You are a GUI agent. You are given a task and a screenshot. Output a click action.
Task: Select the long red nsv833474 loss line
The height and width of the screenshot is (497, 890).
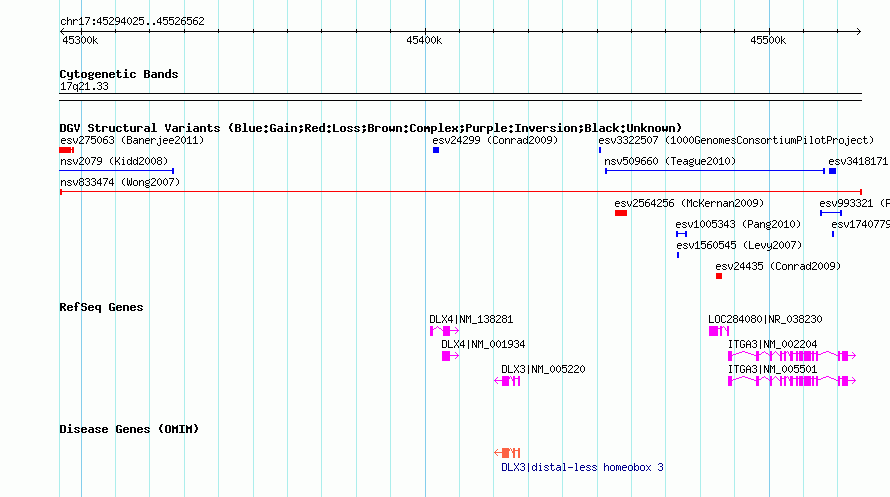click(x=460, y=192)
